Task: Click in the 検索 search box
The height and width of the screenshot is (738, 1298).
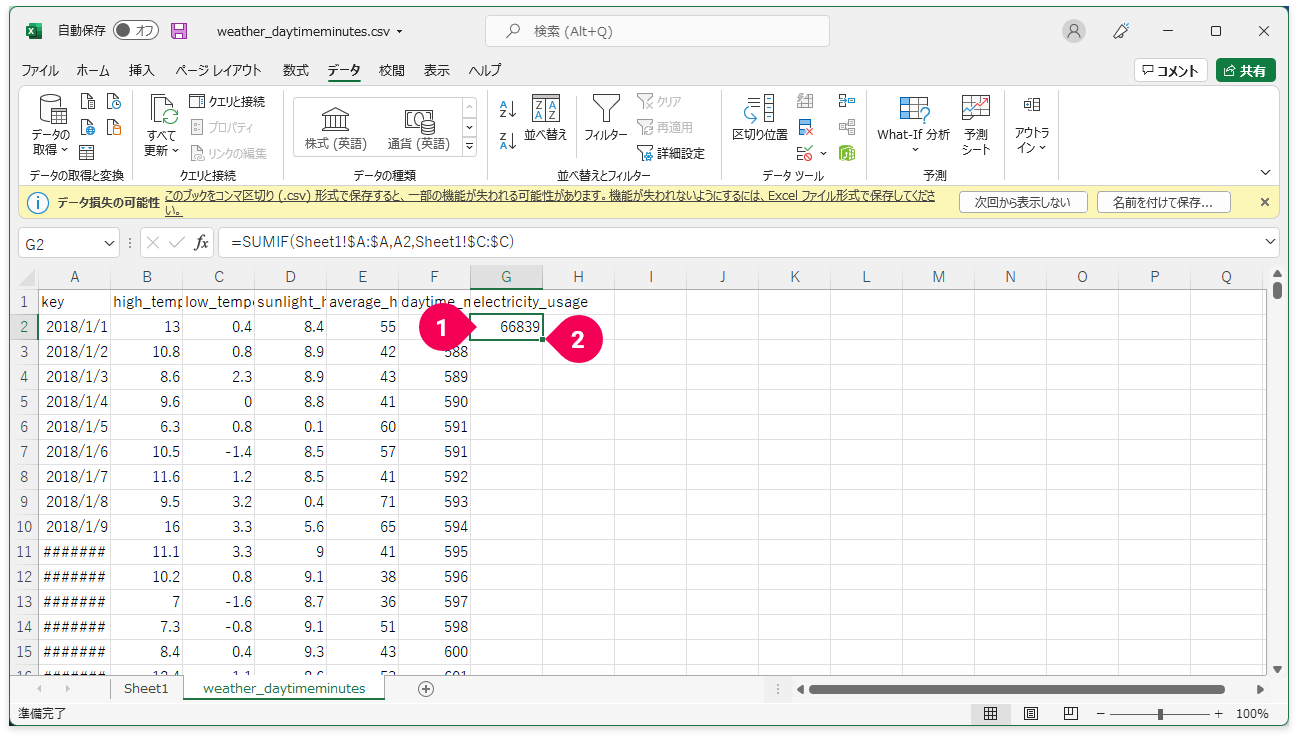Action: pos(657,31)
